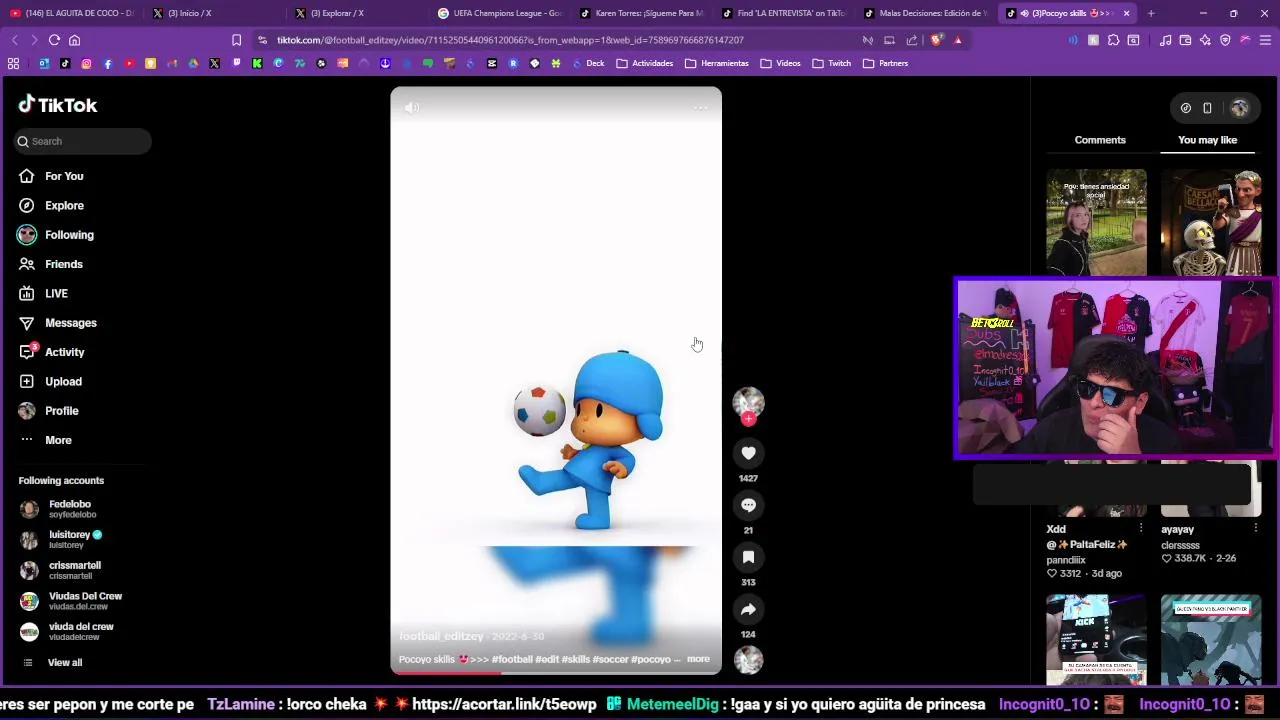Open the Actividades bookmarks folder
Viewport: 1280px width, 720px height.
coord(644,63)
